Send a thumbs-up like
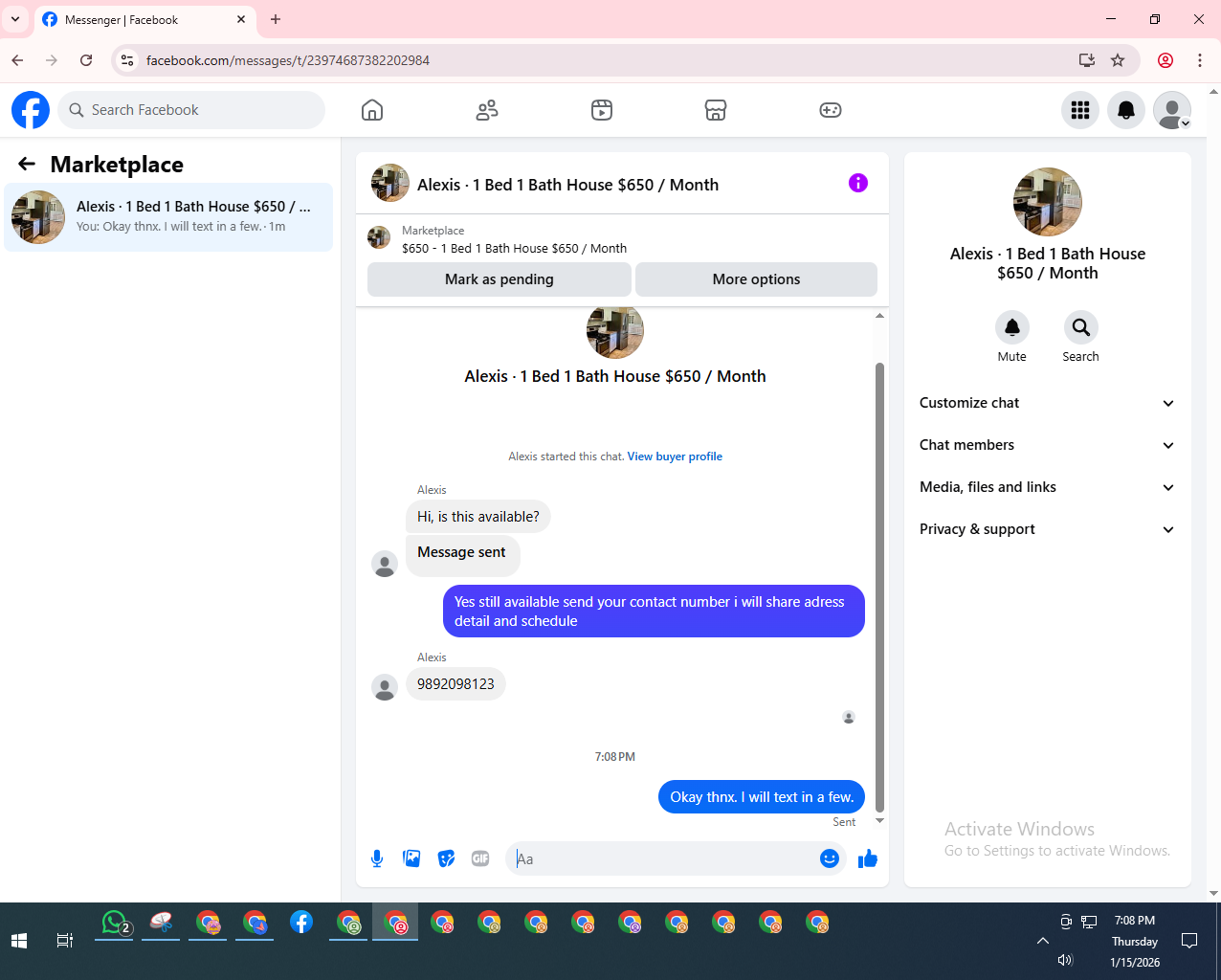 click(868, 858)
